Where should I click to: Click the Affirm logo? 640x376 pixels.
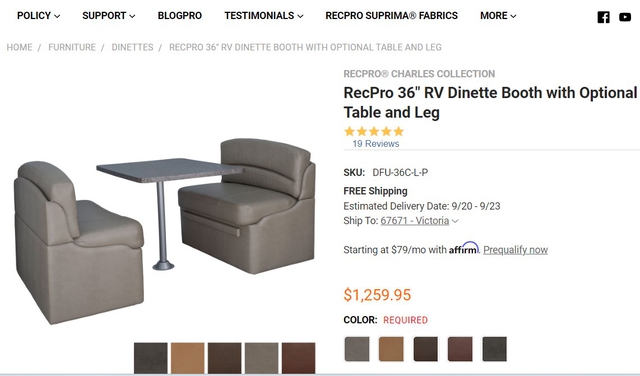pyautogui.click(x=464, y=248)
